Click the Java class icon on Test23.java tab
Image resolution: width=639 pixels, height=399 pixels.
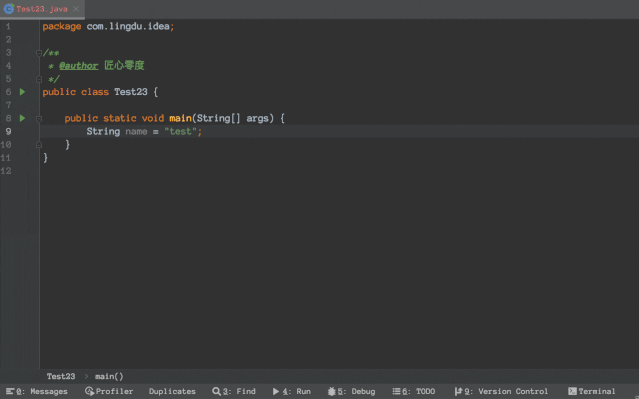click(x=9, y=9)
